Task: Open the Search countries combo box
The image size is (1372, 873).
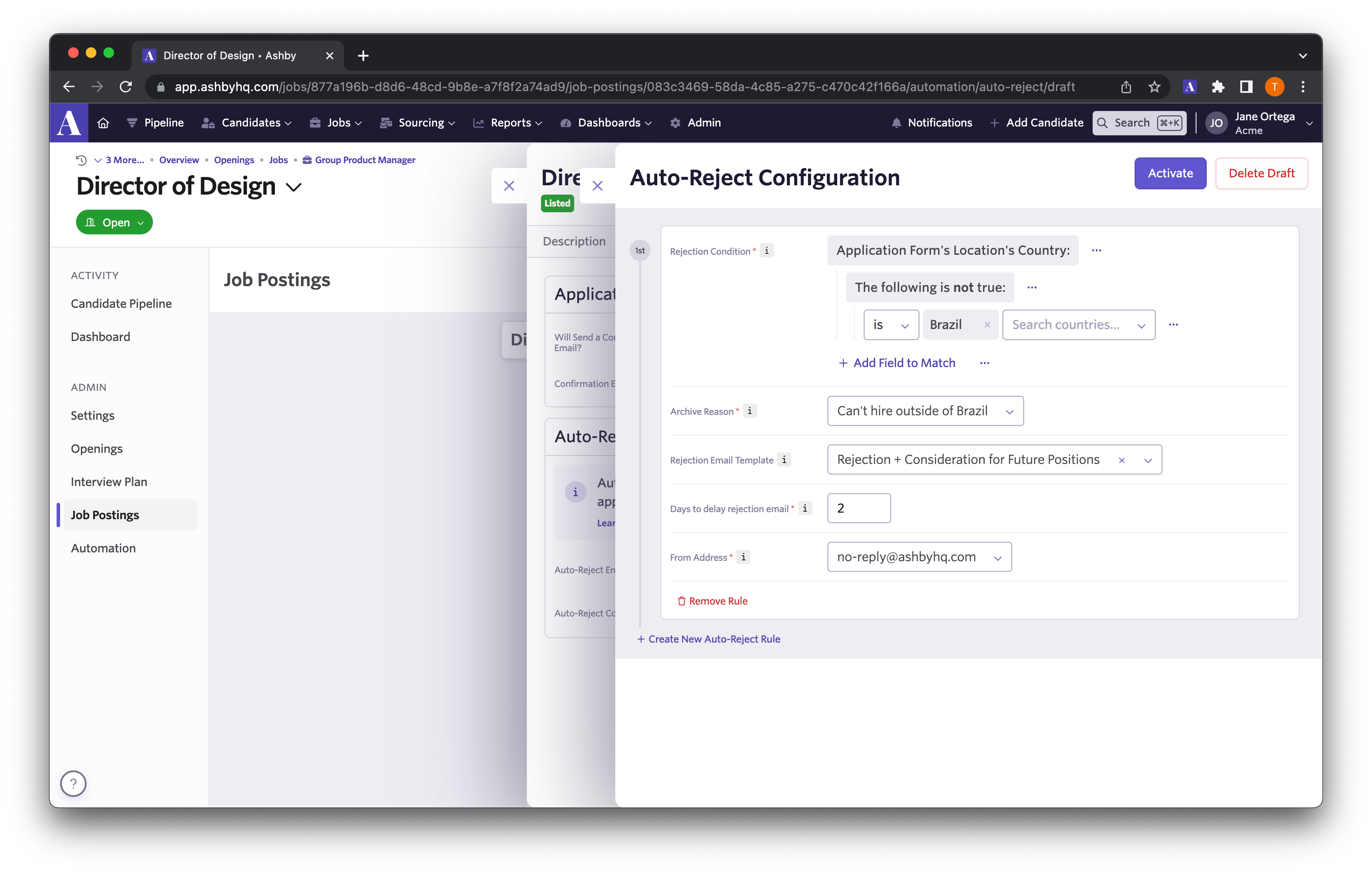Action: click(x=1078, y=325)
